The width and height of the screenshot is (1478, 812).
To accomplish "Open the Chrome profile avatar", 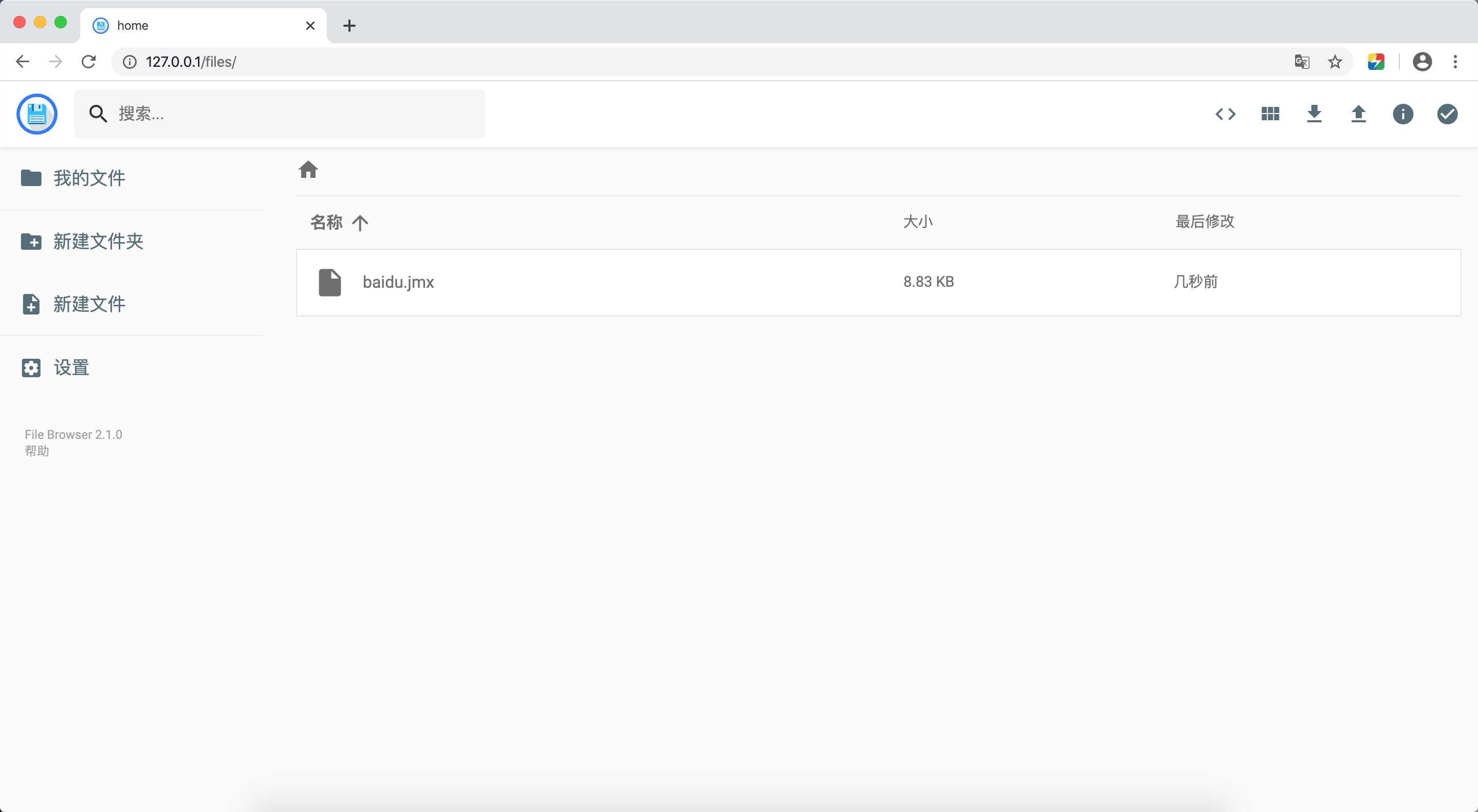I will point(1422,61).
